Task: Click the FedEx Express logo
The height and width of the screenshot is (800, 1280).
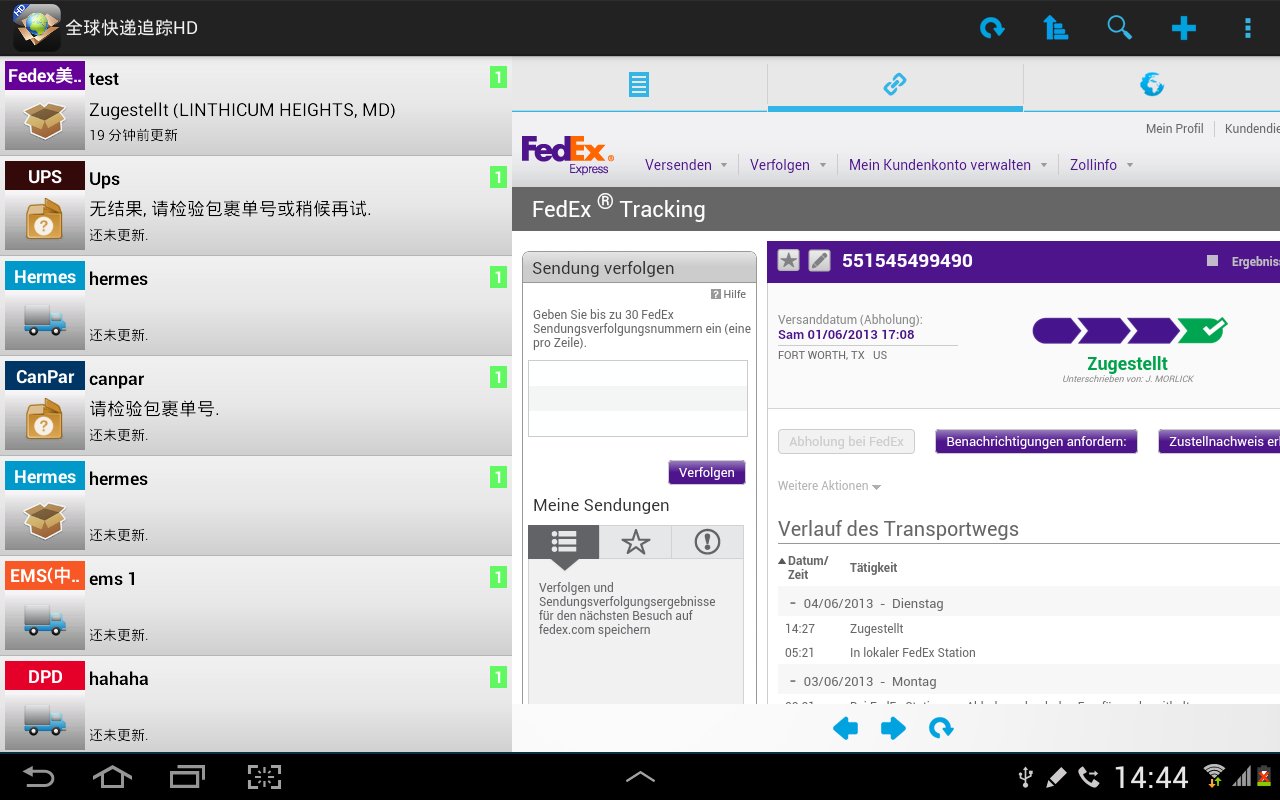Action: pyautogui.click(x=567, y=155)
